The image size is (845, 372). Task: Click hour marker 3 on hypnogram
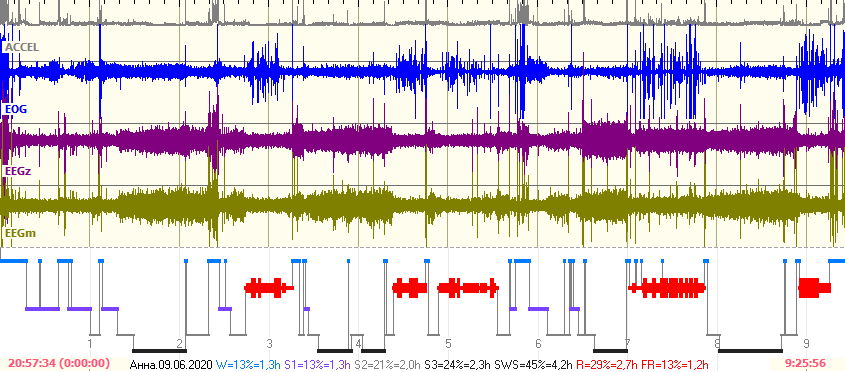pos(269,343)
